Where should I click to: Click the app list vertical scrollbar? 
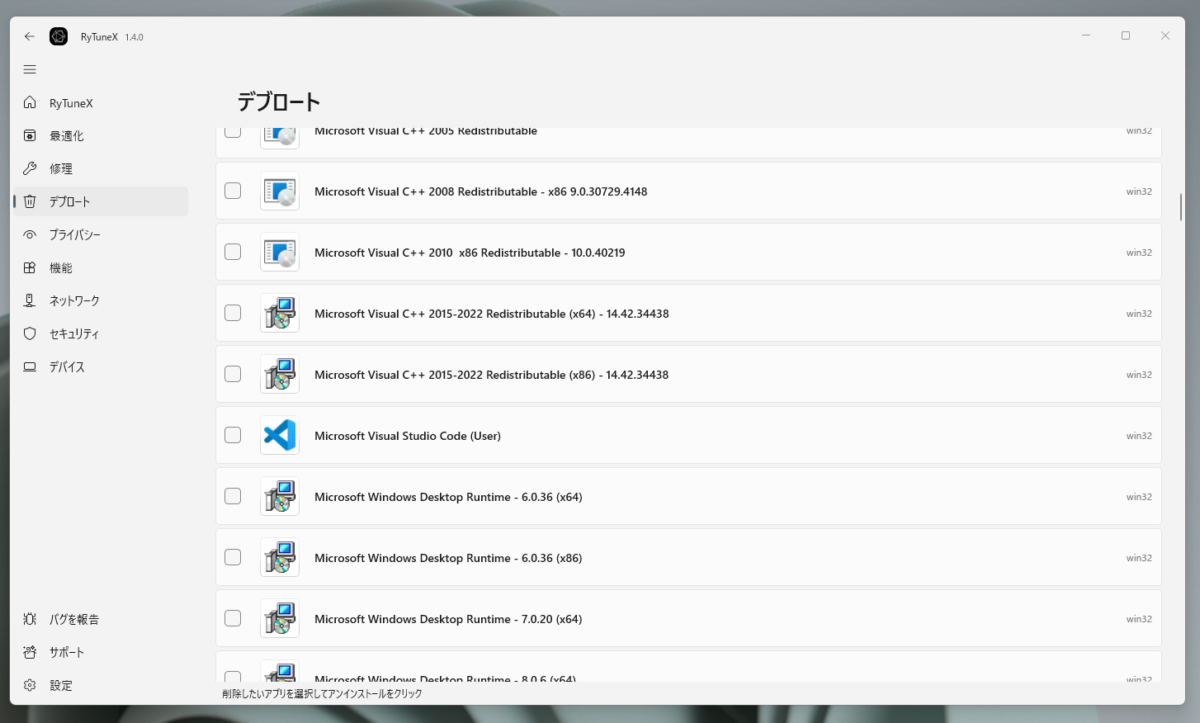[x=1181, y=207]
